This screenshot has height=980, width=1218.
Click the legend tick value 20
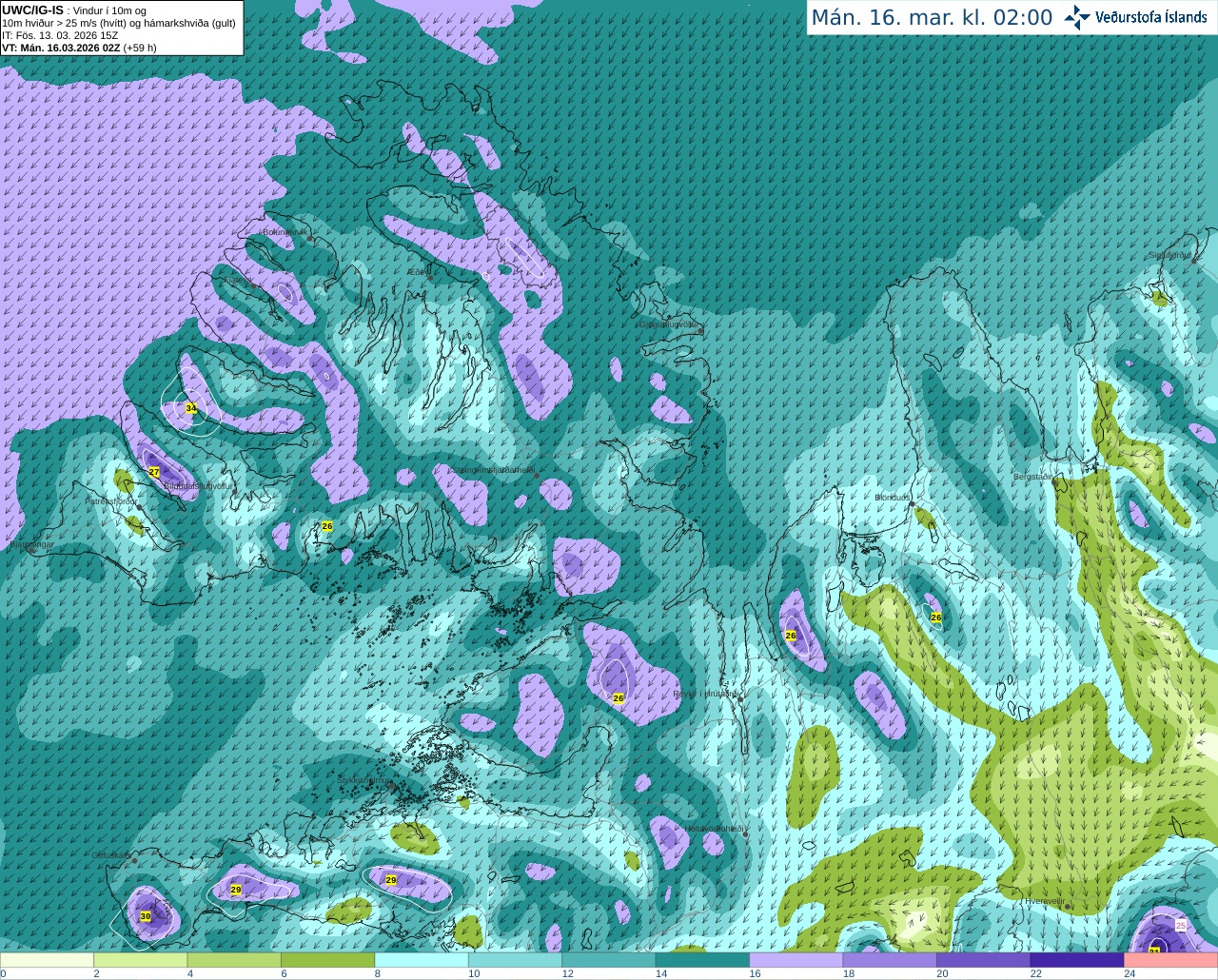(942, 973)
